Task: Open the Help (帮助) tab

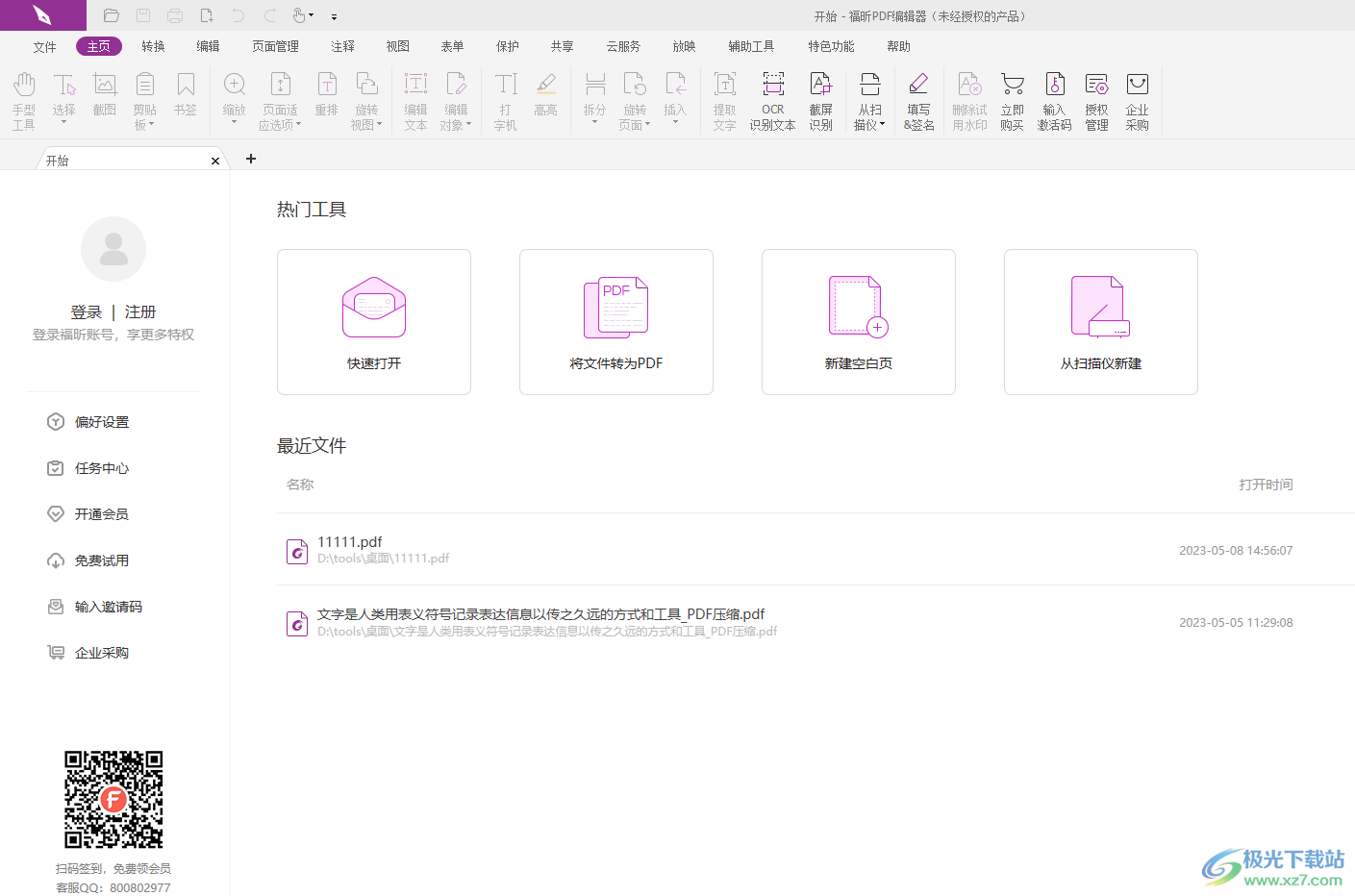Action: 898,46
